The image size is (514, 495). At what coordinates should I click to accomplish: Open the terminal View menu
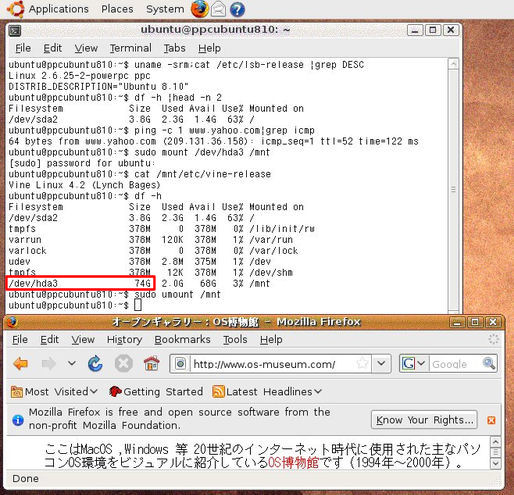click(86, 48)
